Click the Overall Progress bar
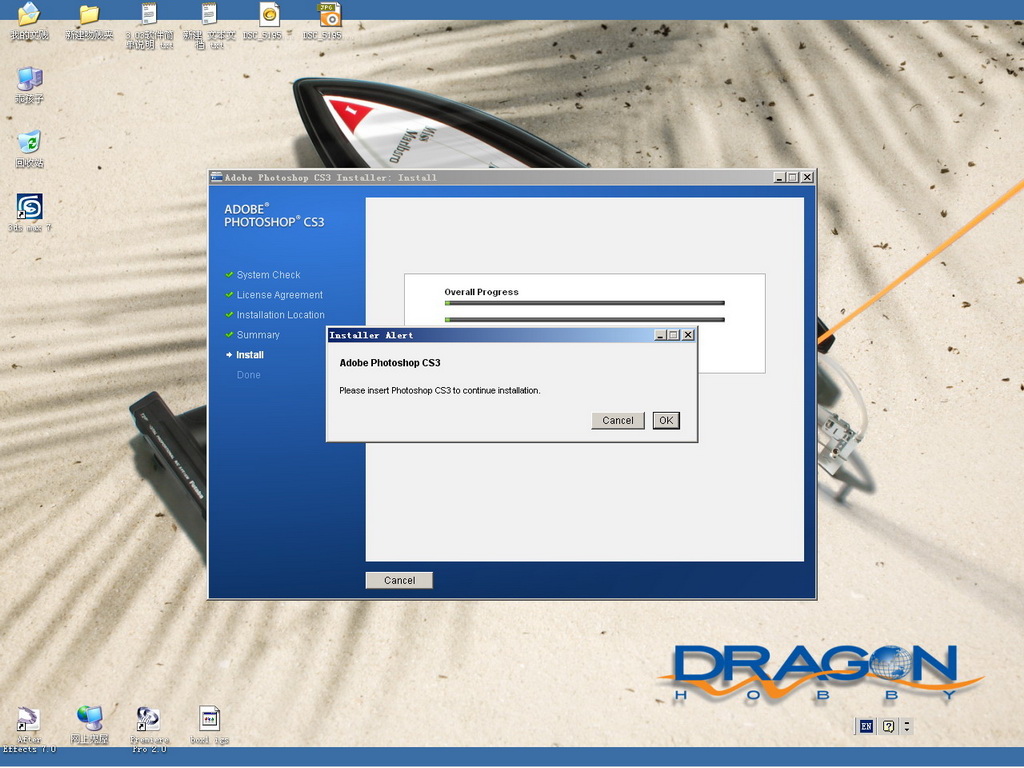Image resolution: width=1024 pixels, height=768 pixels. (584, 303)
